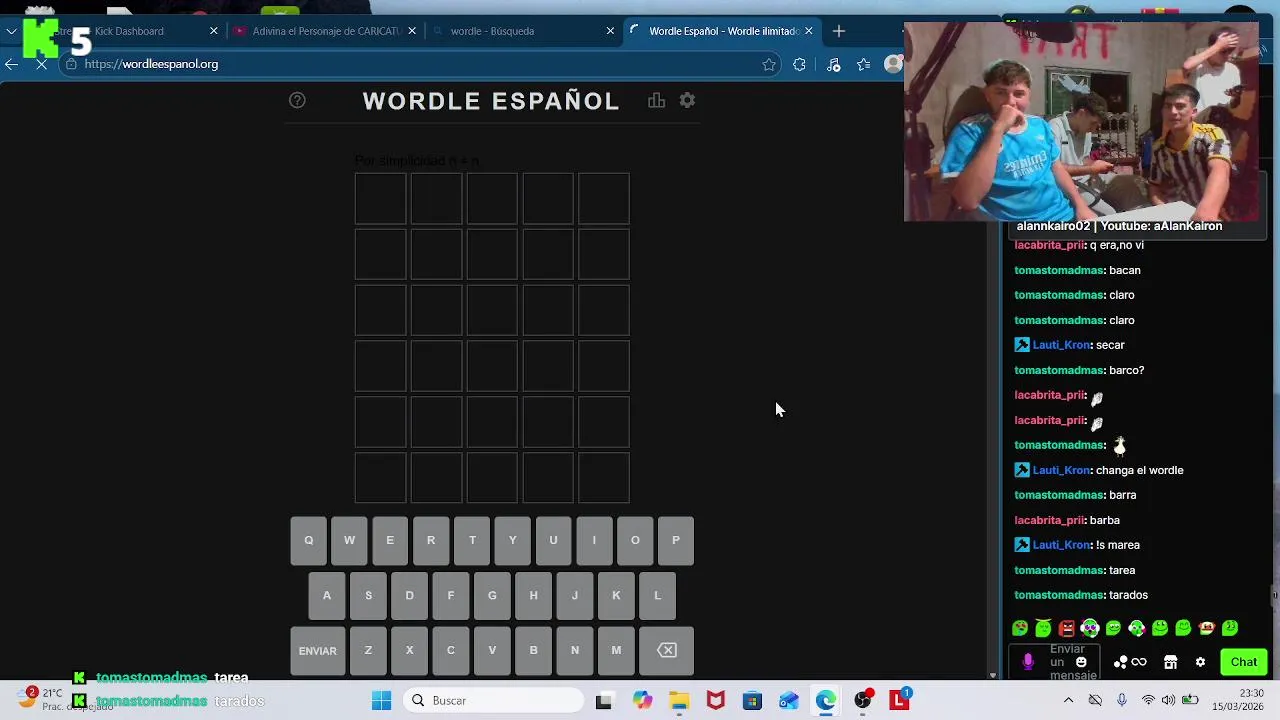The height and width of the screenshot is (720, 1280).
Task: Stop page loading with the X button
Action: (42, 64)
